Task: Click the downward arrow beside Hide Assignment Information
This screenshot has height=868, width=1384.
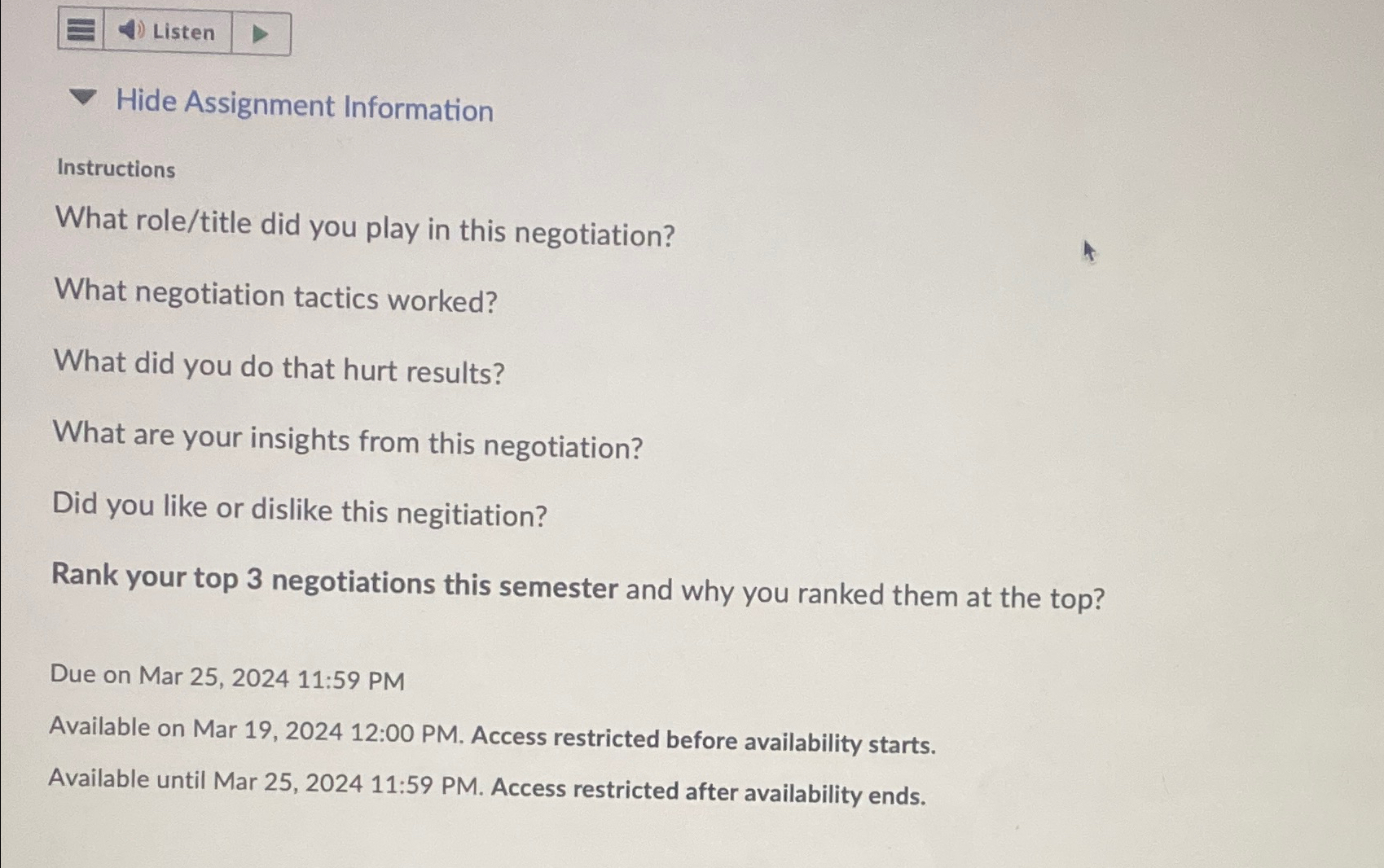Action: pos(82,99)
